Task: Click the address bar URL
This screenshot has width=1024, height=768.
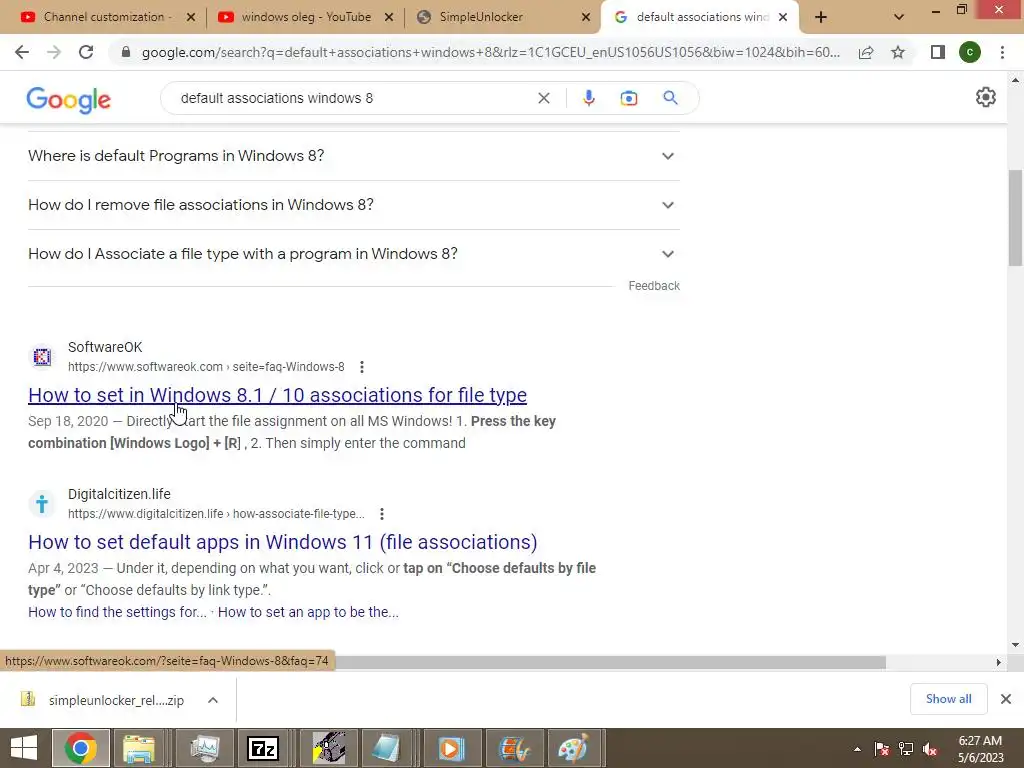Action: 491,52
